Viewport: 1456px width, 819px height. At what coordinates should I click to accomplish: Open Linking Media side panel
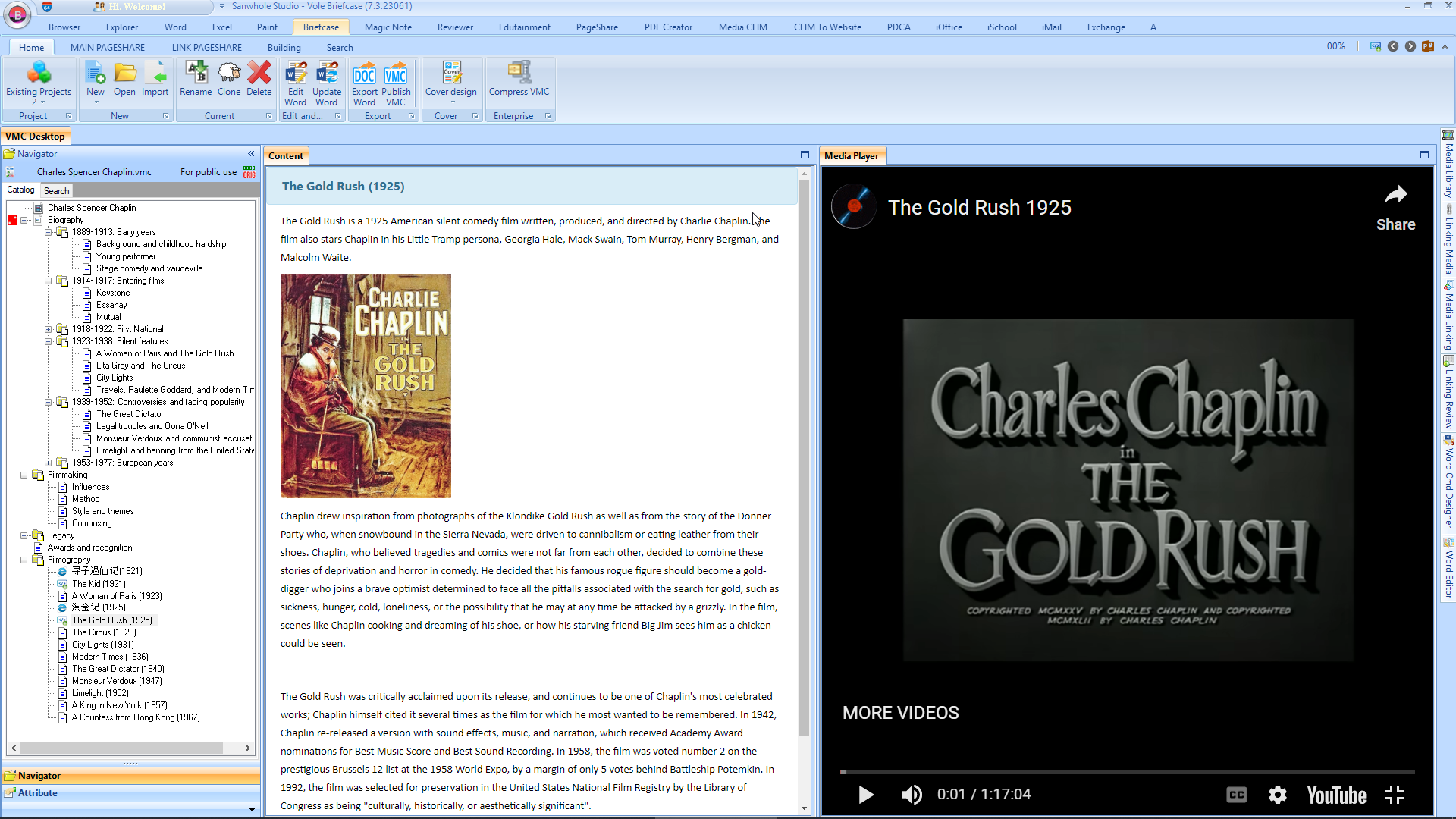[1448, 241]
